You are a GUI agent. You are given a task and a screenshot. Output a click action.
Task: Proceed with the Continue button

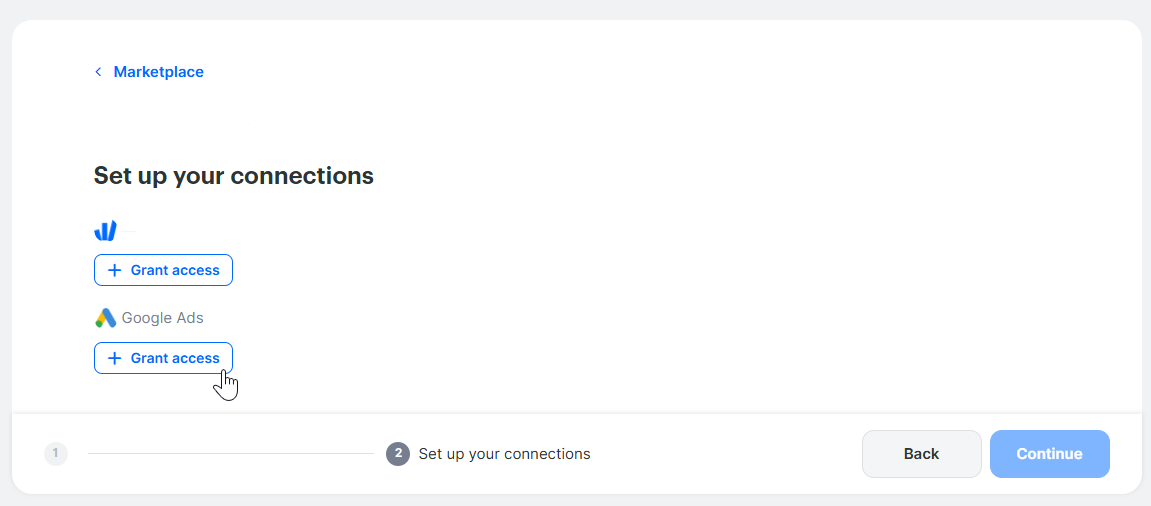[1050, 454]
